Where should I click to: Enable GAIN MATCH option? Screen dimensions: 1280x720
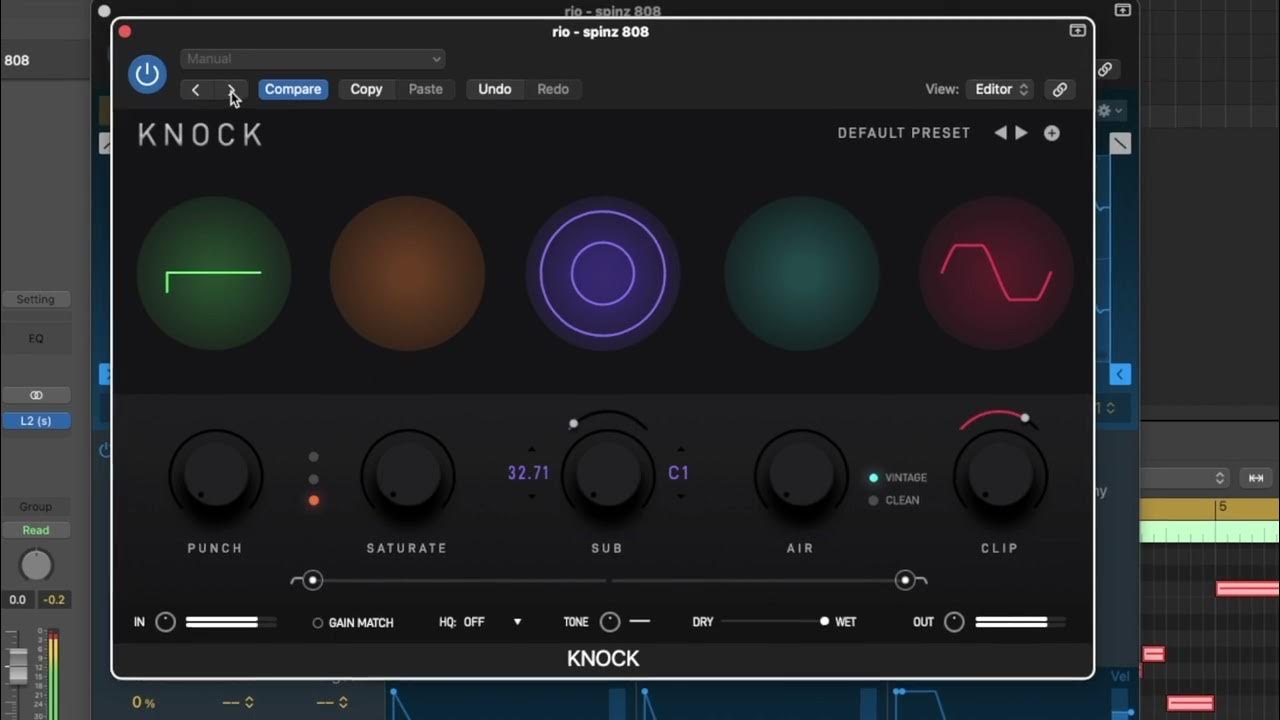pos(353,623)
